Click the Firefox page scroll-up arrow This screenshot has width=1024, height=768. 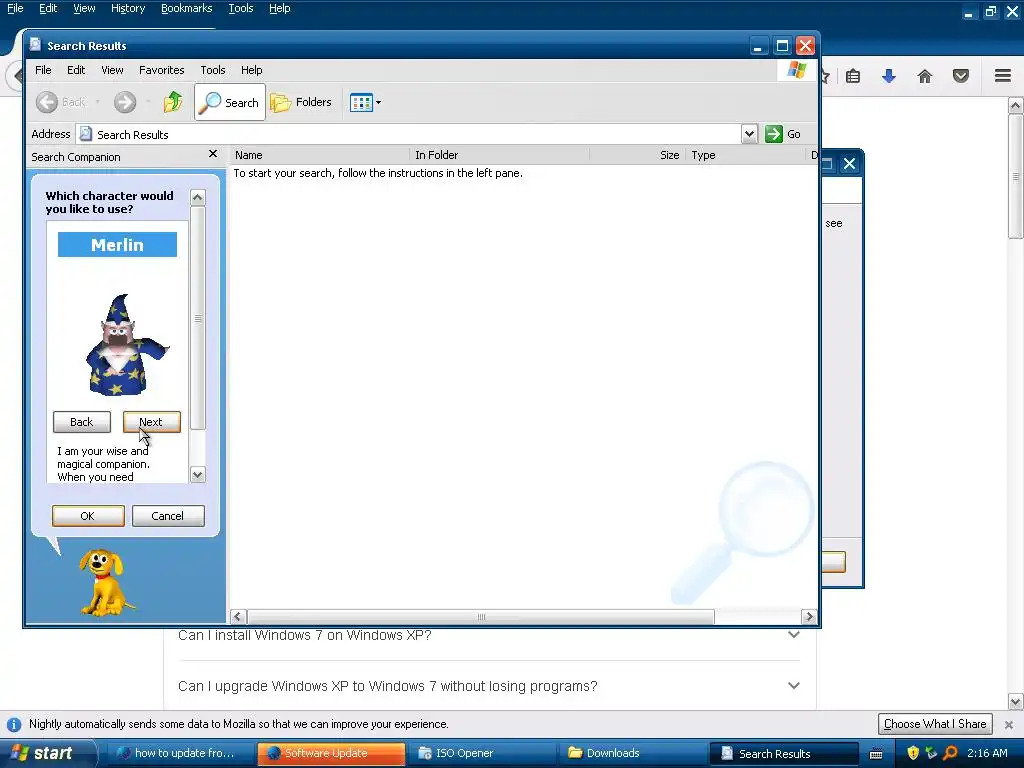point(1016,105)
